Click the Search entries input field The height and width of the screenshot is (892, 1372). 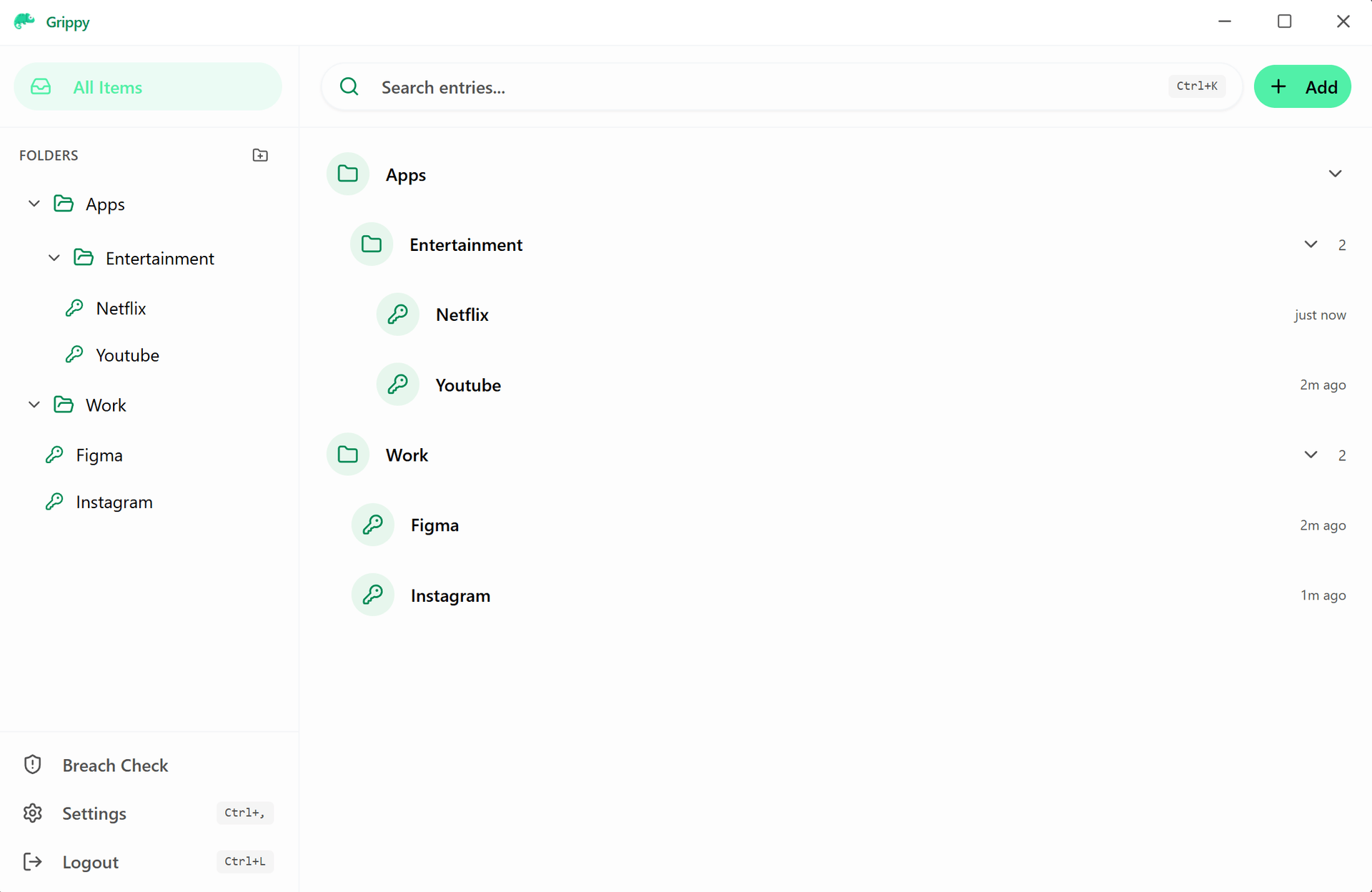tap(643, 86)
